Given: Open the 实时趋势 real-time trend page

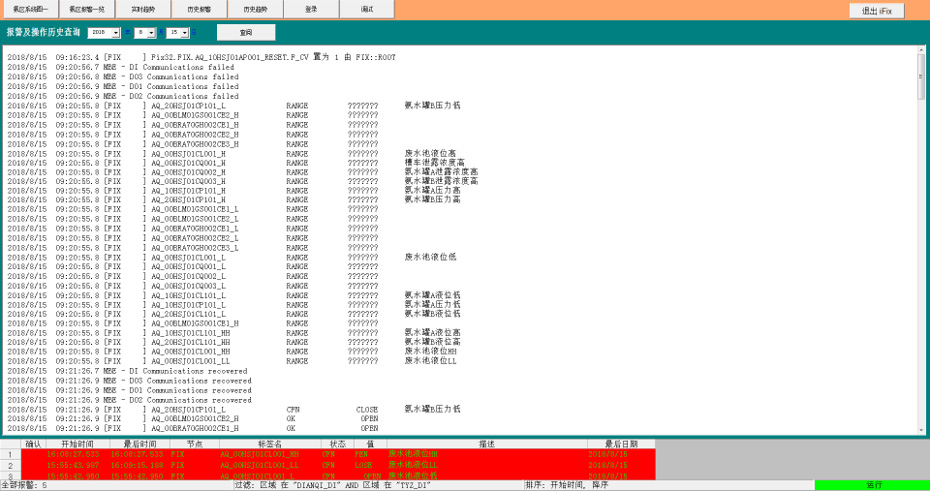Looking at the screenshot, I should [142, 9].
